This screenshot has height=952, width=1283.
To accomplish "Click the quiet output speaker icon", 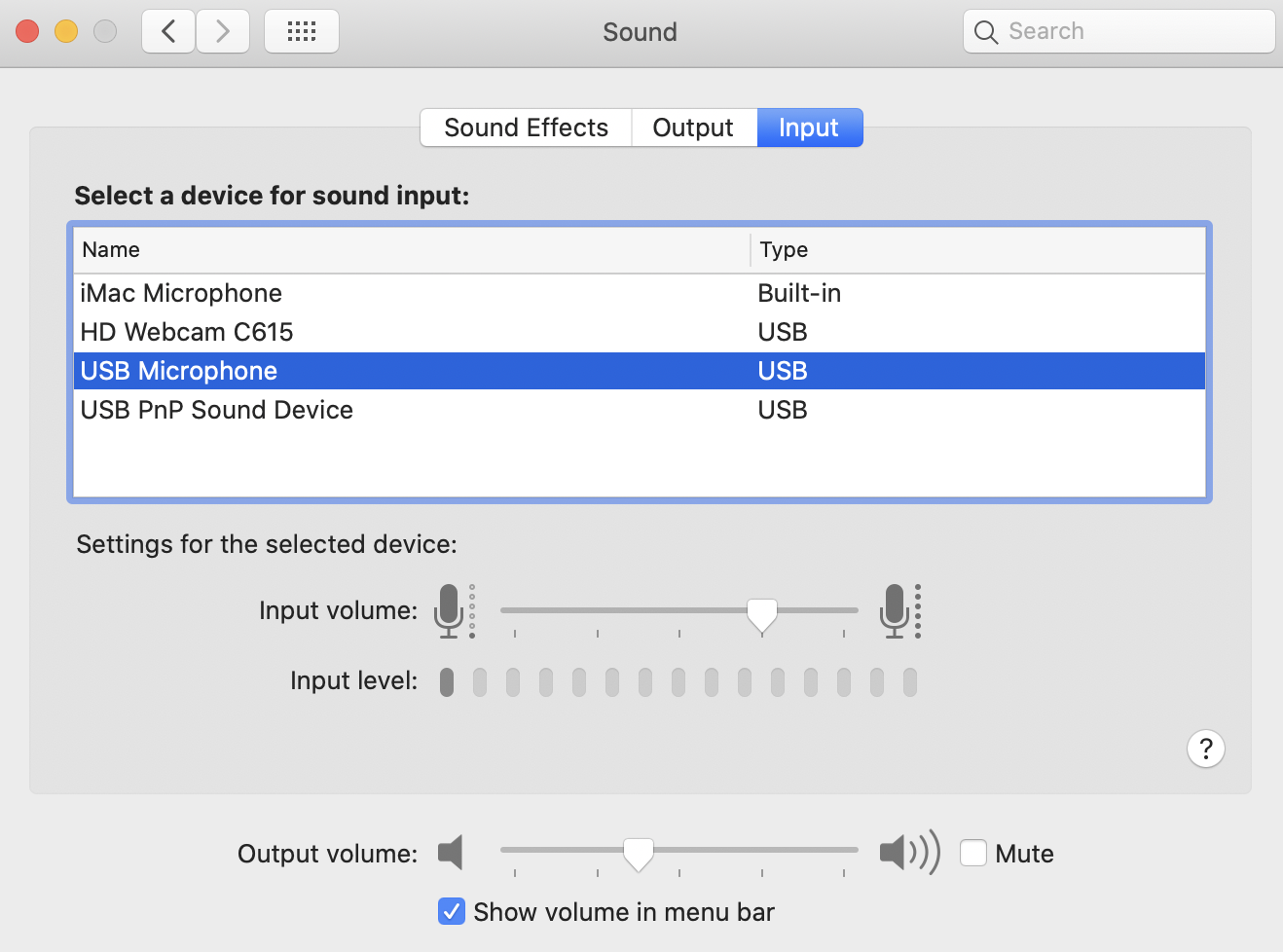I will (x=450, y=853).
